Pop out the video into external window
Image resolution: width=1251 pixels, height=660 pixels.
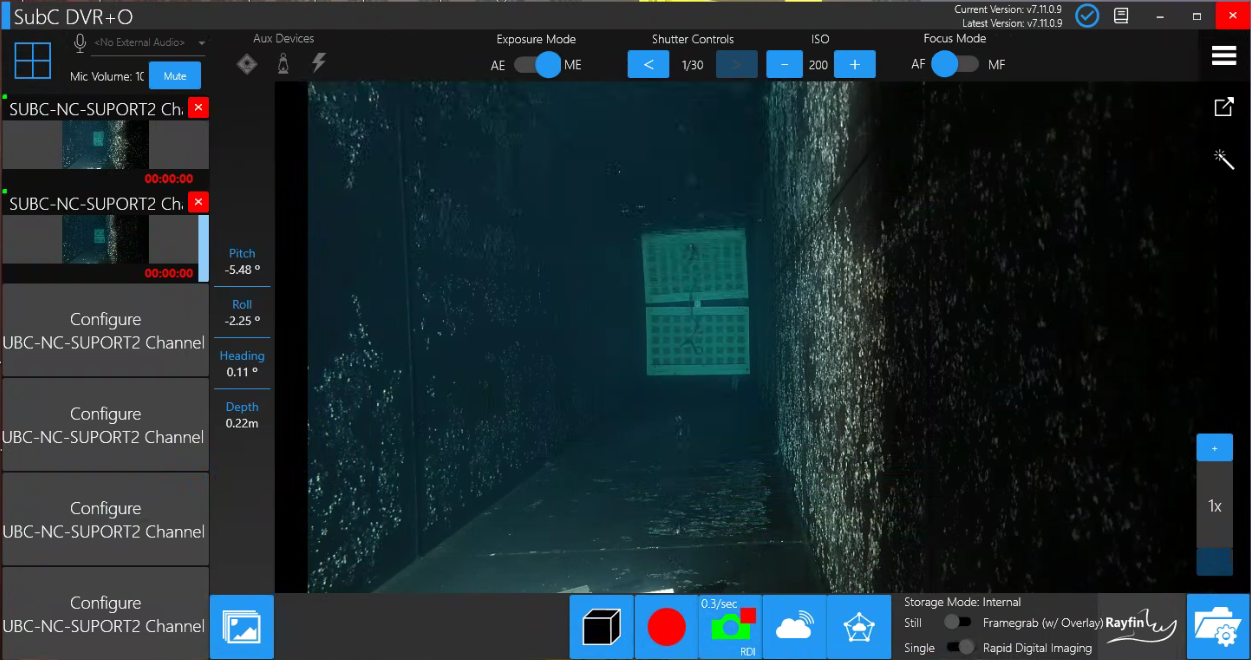1224,107
